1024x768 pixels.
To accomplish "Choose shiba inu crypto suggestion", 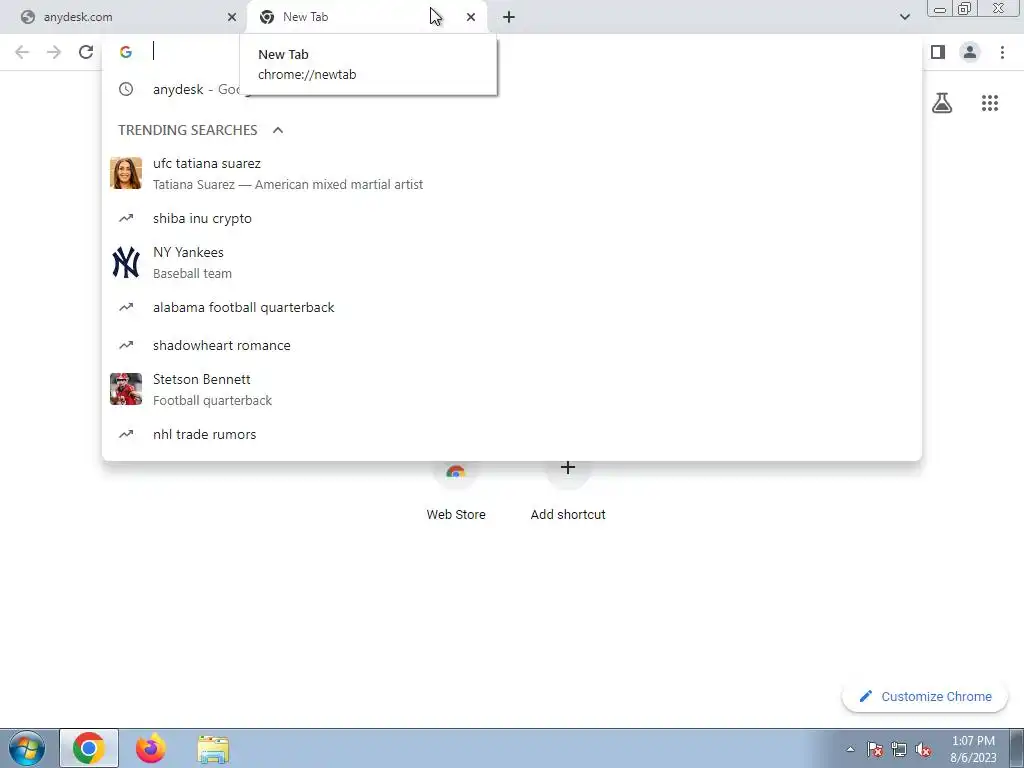I will [512, 218].
